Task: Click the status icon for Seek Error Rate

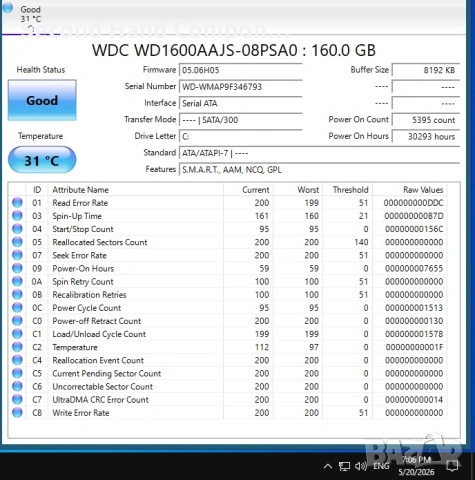Action: pos(17,255)
